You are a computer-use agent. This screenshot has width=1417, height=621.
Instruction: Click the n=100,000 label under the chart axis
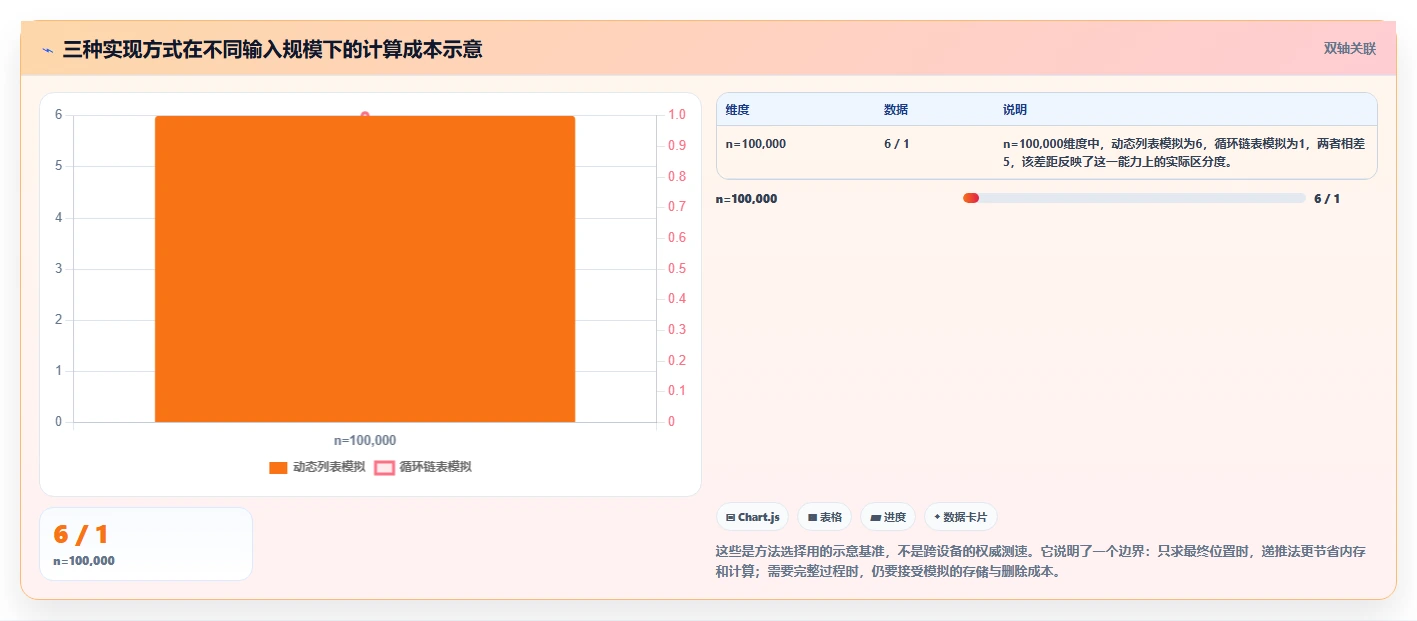tap(365, 440)
